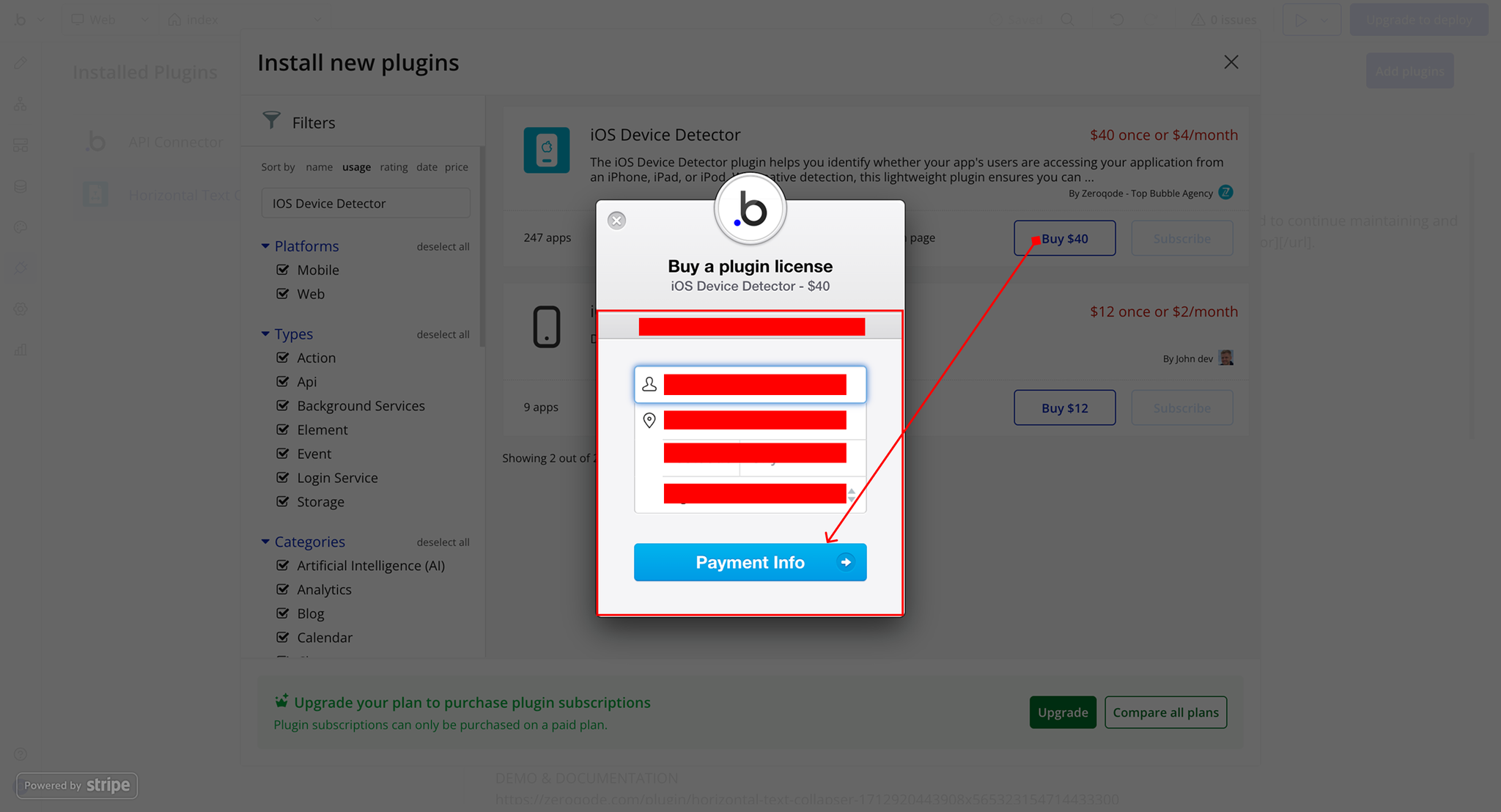Uncheck the Mobile platform checkbox
The width and height of the screenshot is (1501, 812).
pyautogui.click(x=283, y=270)
